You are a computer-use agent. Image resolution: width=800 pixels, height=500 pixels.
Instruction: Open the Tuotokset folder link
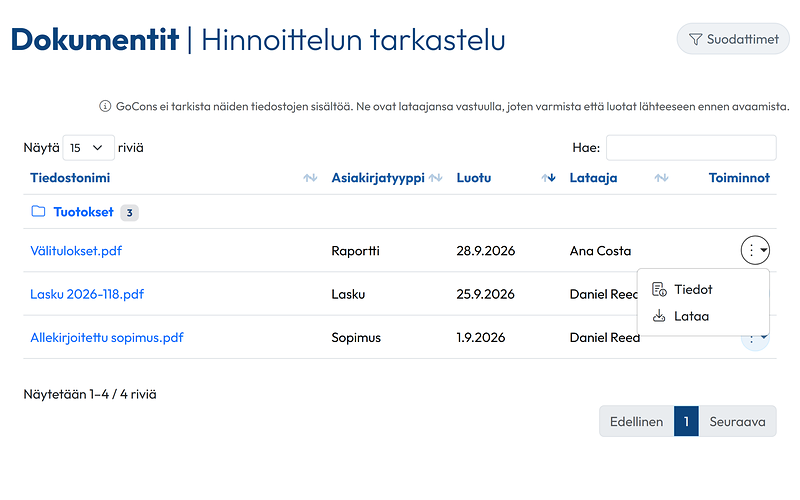(83, 212)
